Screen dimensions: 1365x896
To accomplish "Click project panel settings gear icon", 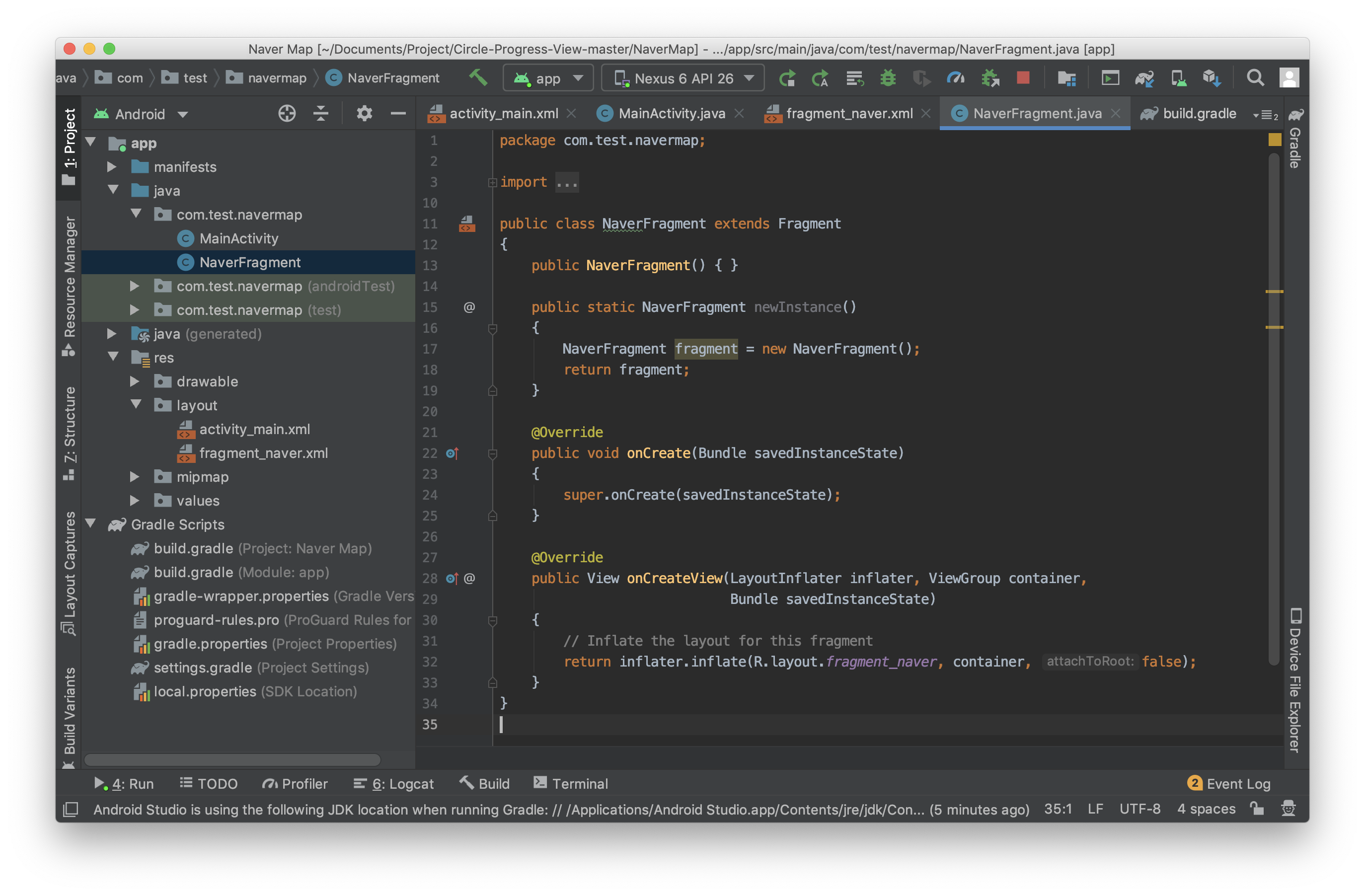I will pyautogui.click(x=364, y=114).
